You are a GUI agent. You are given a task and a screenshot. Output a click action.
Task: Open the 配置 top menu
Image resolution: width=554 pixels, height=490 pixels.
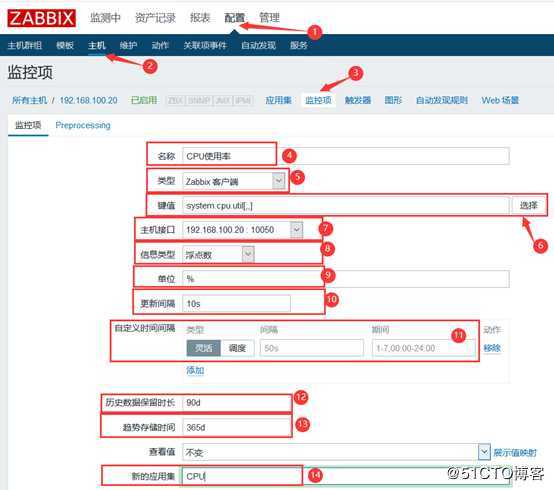coord(234,18)
